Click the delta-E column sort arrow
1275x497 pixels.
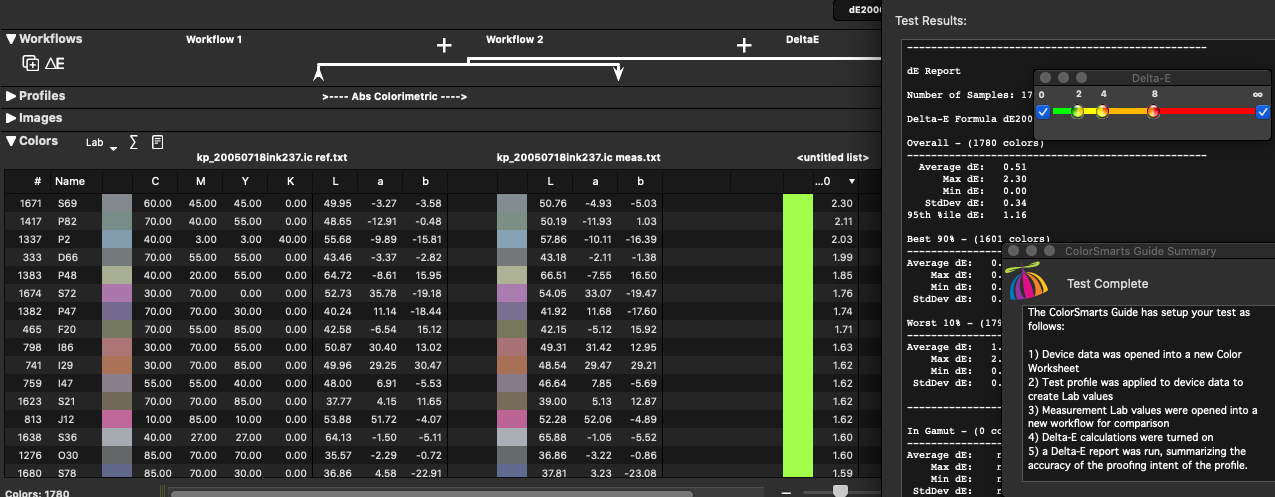click(x=852, y=182)
